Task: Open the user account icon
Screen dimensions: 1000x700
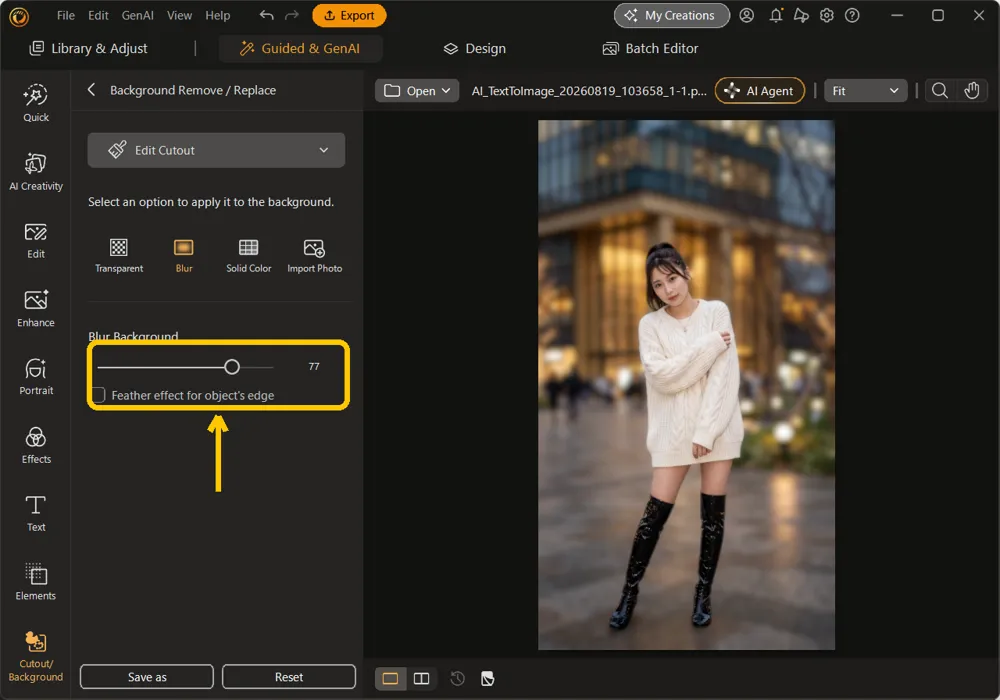Action: (x=746, y=15)
